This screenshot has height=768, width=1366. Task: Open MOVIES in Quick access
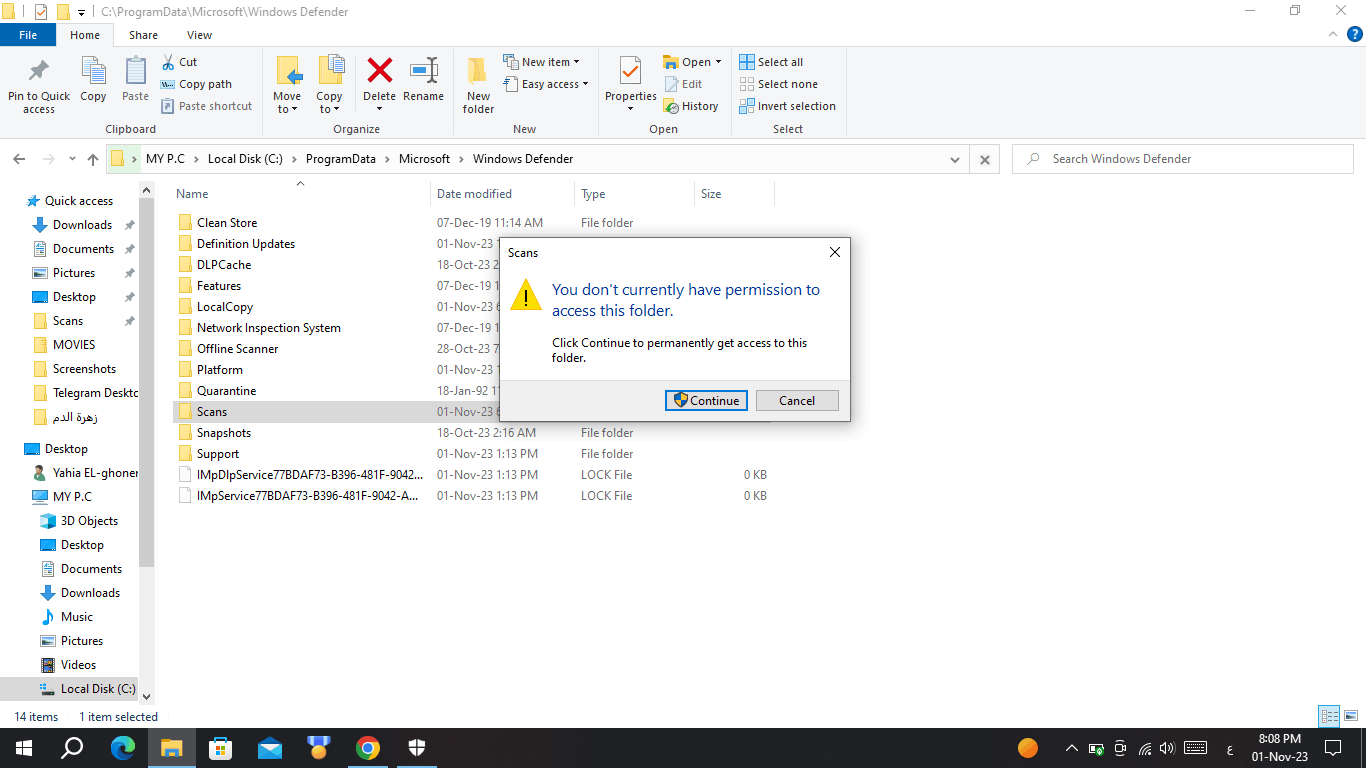coord(74,345)
